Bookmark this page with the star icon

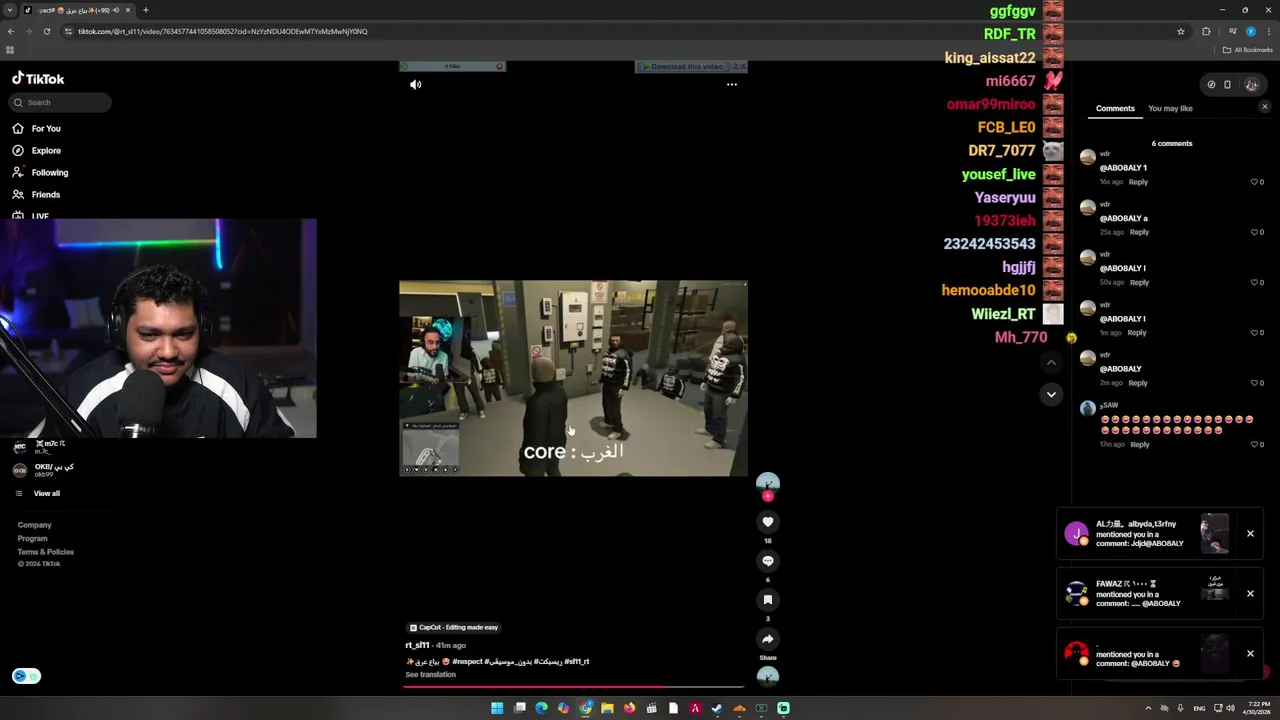(x=1180, y=31)
